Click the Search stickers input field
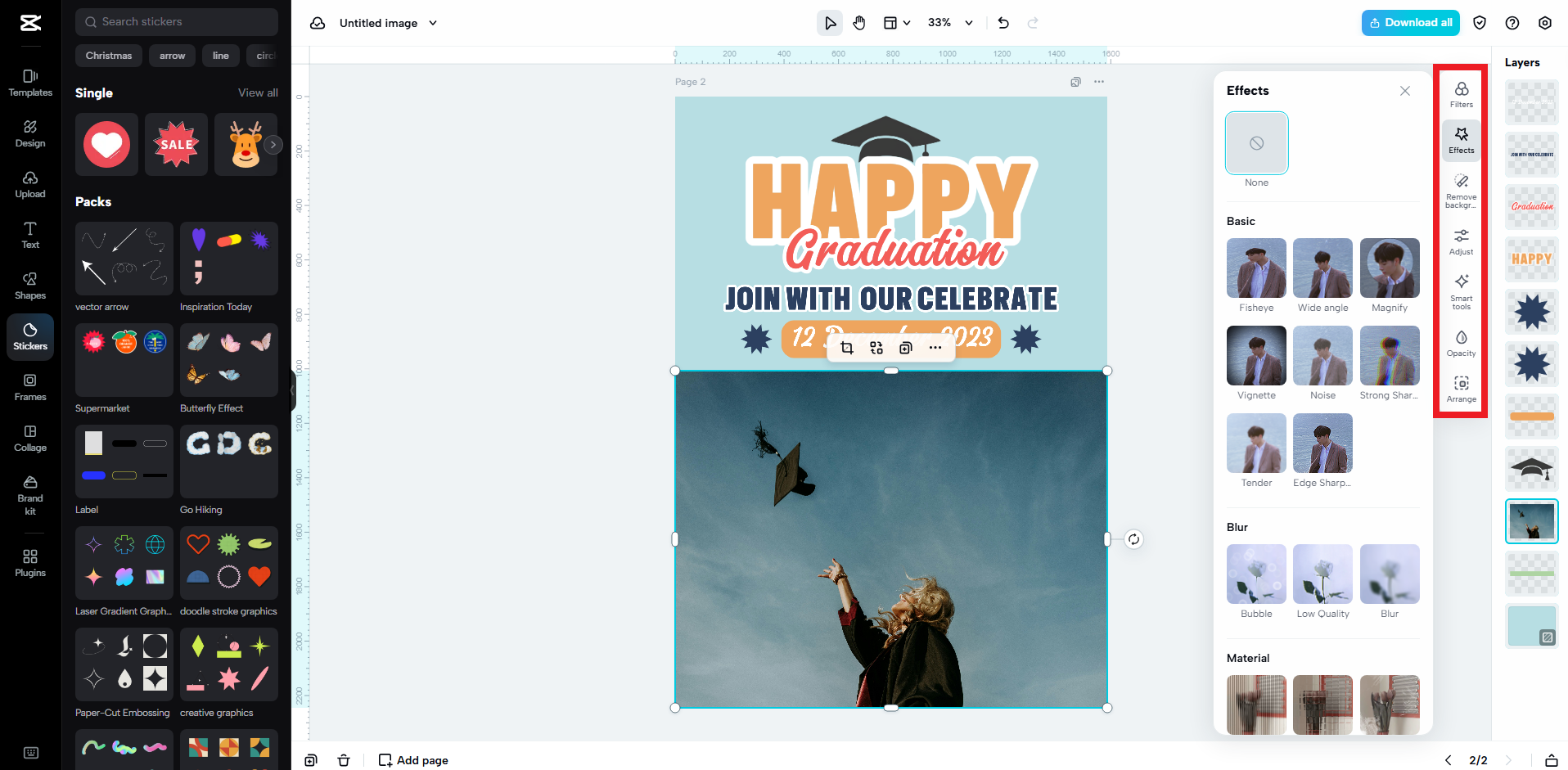This screenshot has height=770, width=1568. pos(176,21)
